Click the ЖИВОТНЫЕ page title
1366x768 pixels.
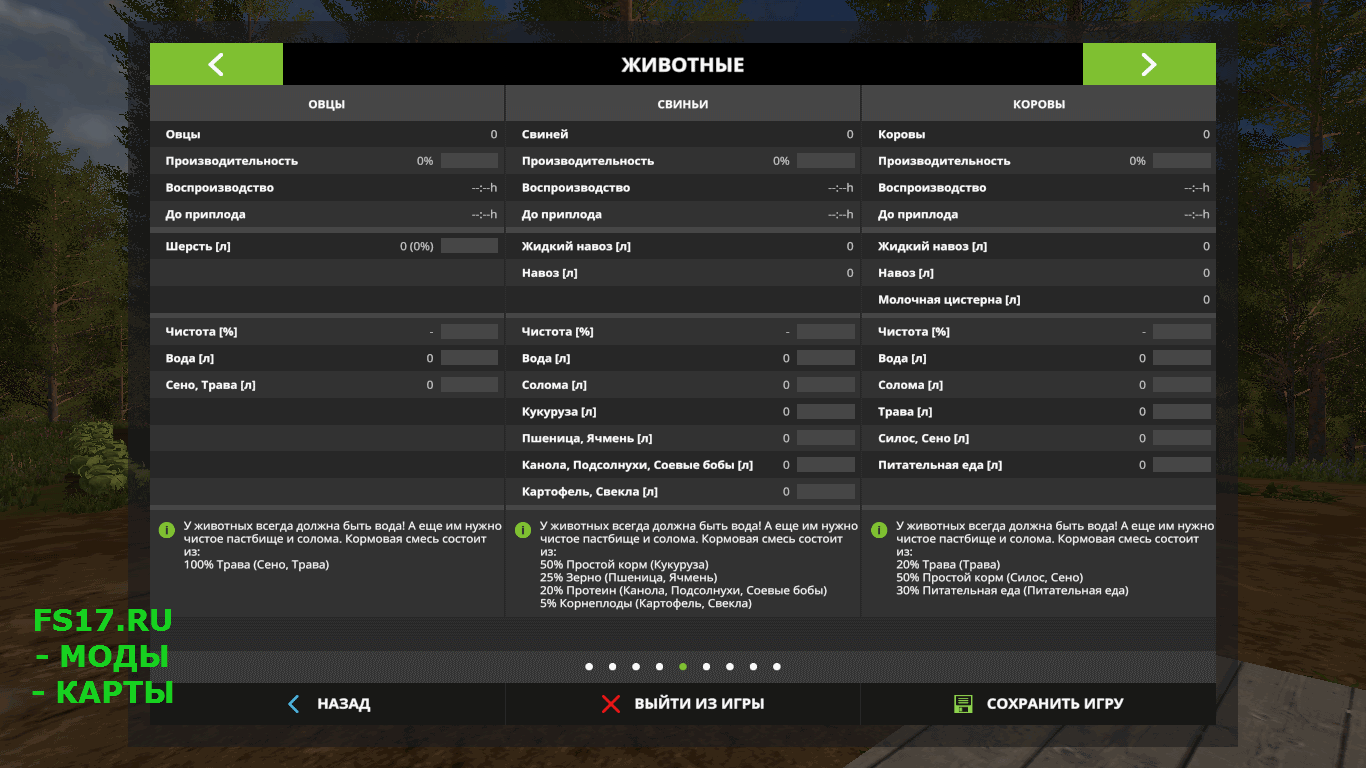tap(683, 65)
